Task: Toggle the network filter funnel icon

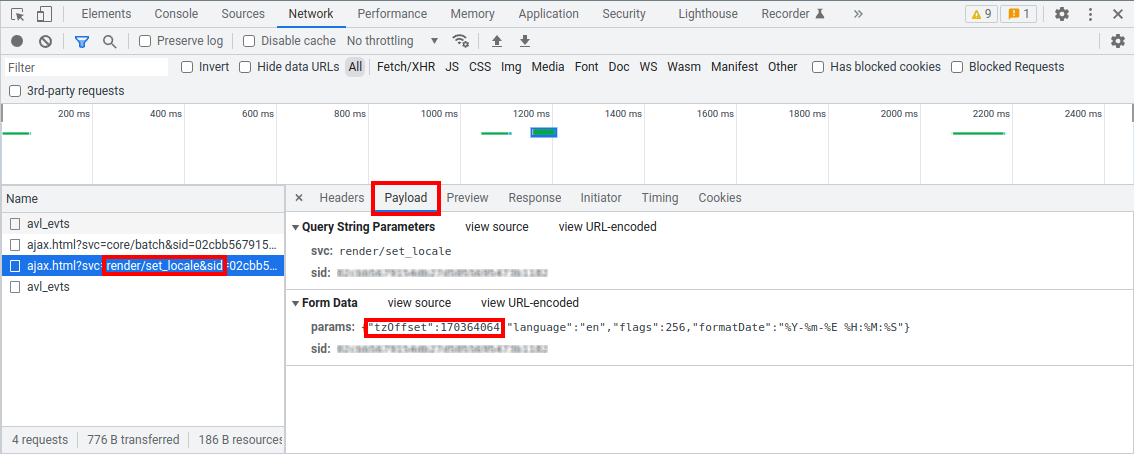Action: (82, 41)
